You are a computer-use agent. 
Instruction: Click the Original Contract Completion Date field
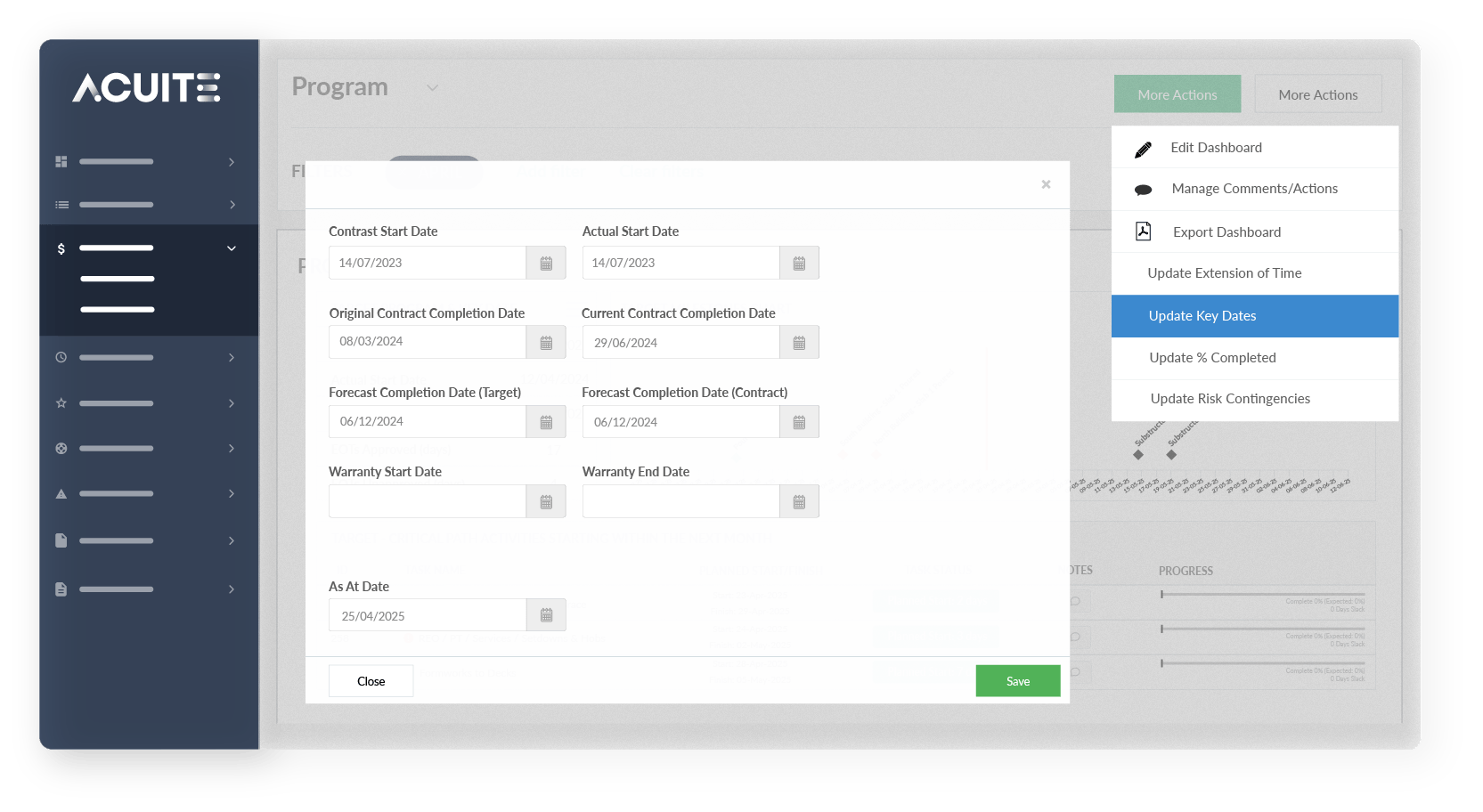428,342
